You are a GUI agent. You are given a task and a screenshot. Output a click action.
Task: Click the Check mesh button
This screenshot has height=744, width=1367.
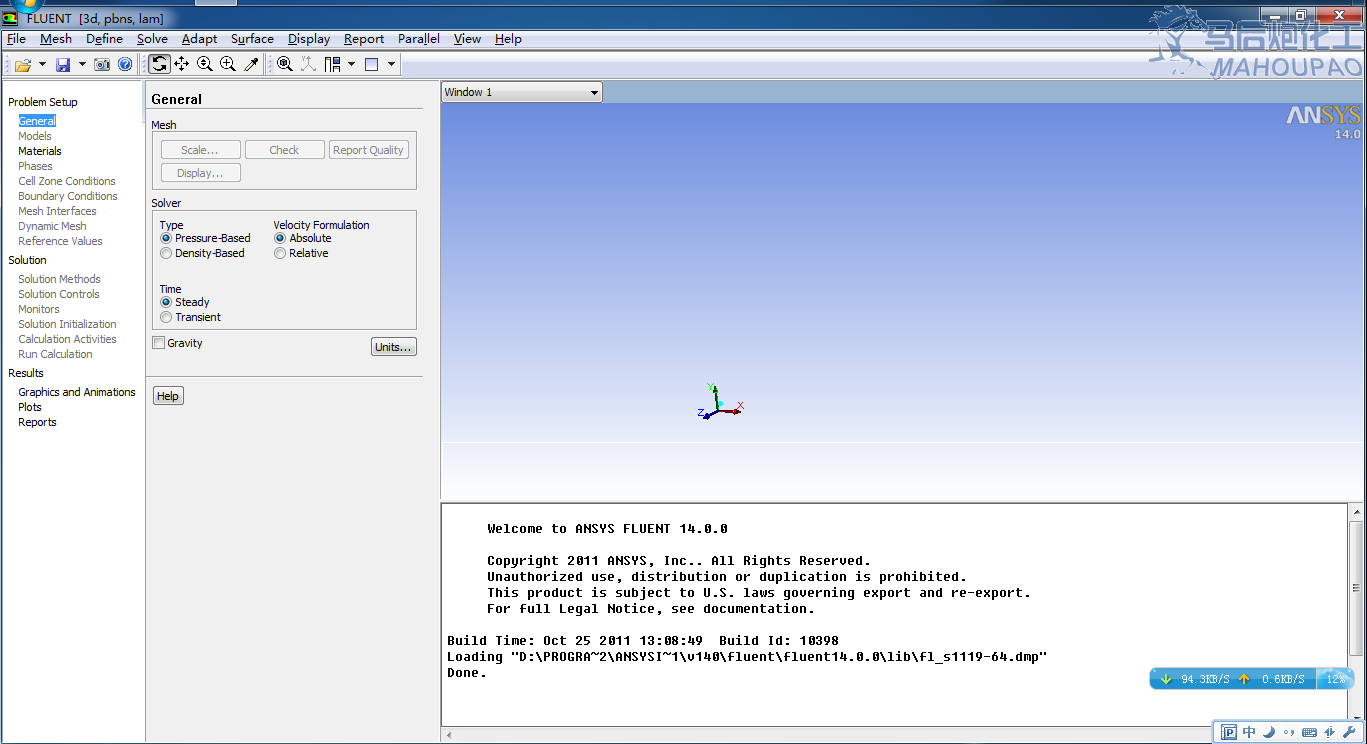284,150
